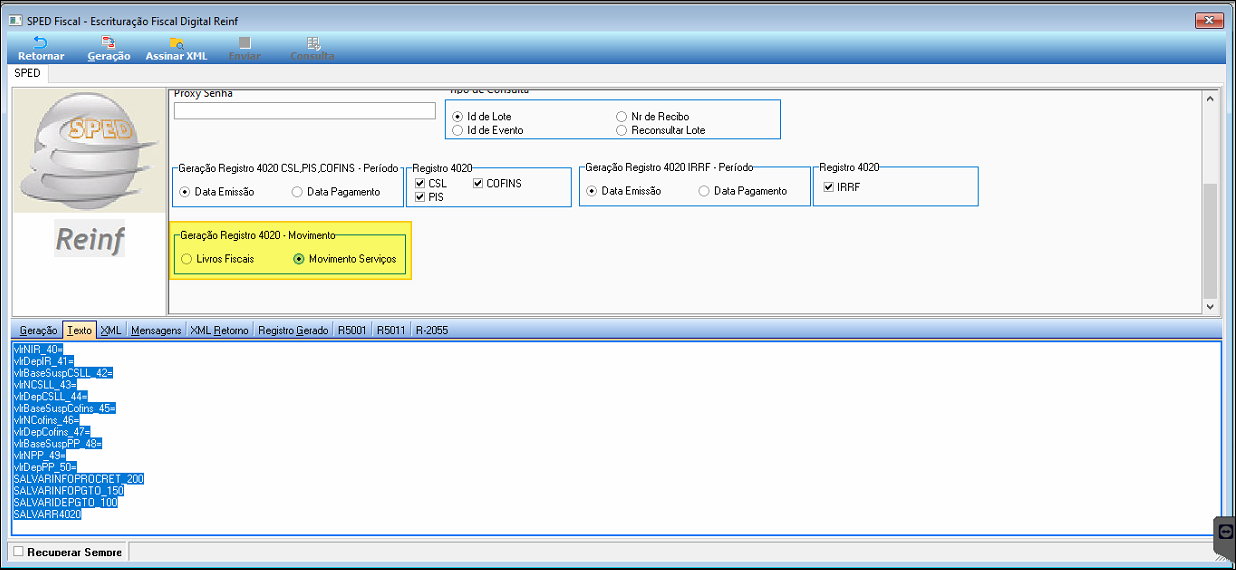Uncheck the COFINS checkbox
Screen dimensions: 1236x570
(x=478, y=183)
